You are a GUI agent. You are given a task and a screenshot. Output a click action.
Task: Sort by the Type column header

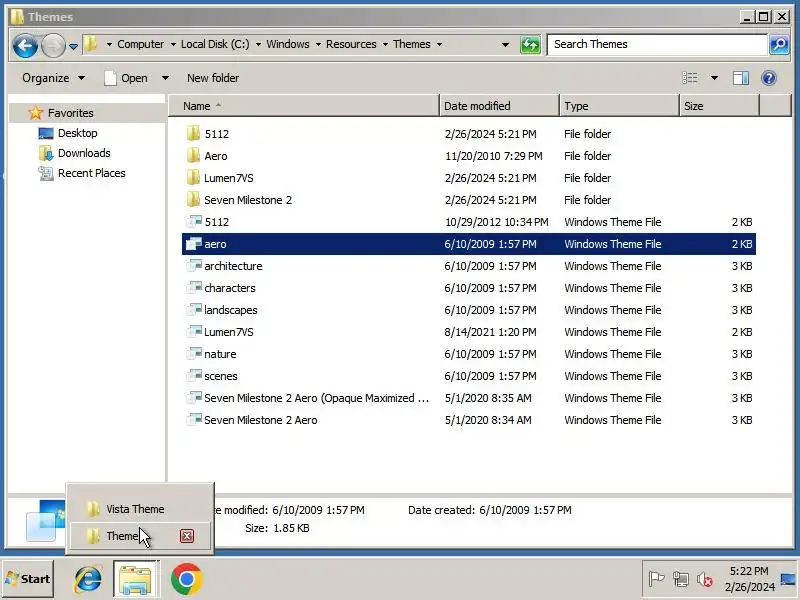pos(619,106)
